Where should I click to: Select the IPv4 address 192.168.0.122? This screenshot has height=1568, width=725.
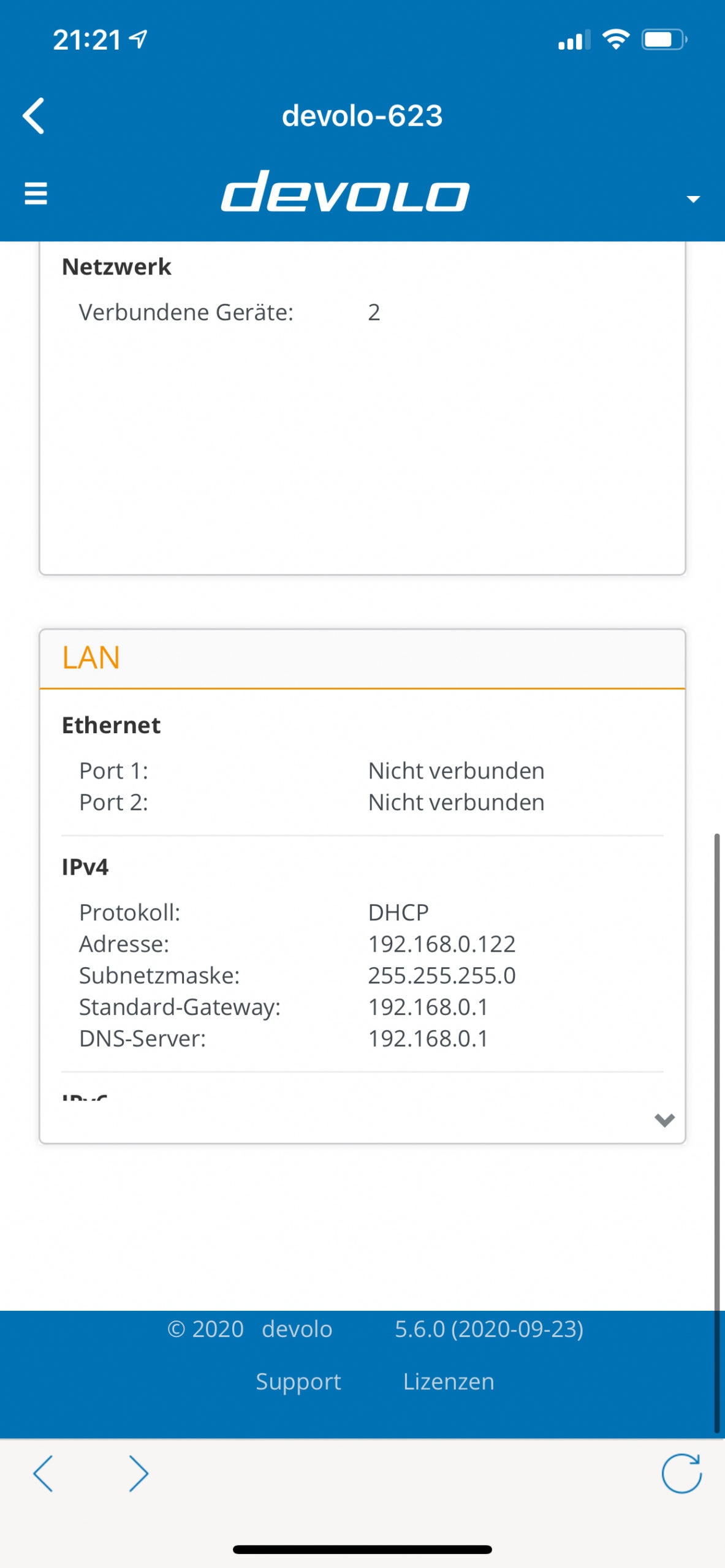click(x=441, y=944)
